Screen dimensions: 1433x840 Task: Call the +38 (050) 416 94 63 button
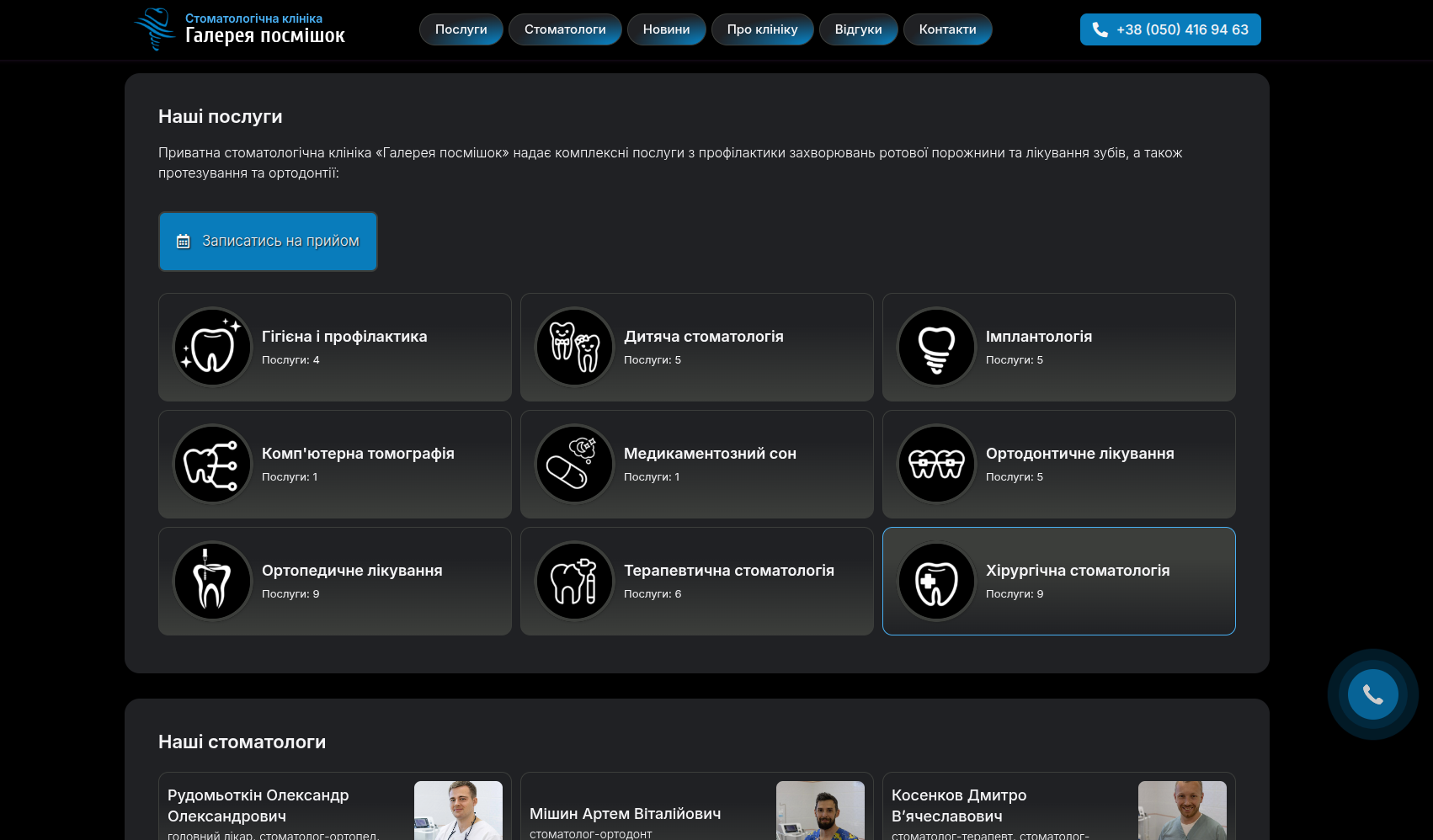point(1169,29)
